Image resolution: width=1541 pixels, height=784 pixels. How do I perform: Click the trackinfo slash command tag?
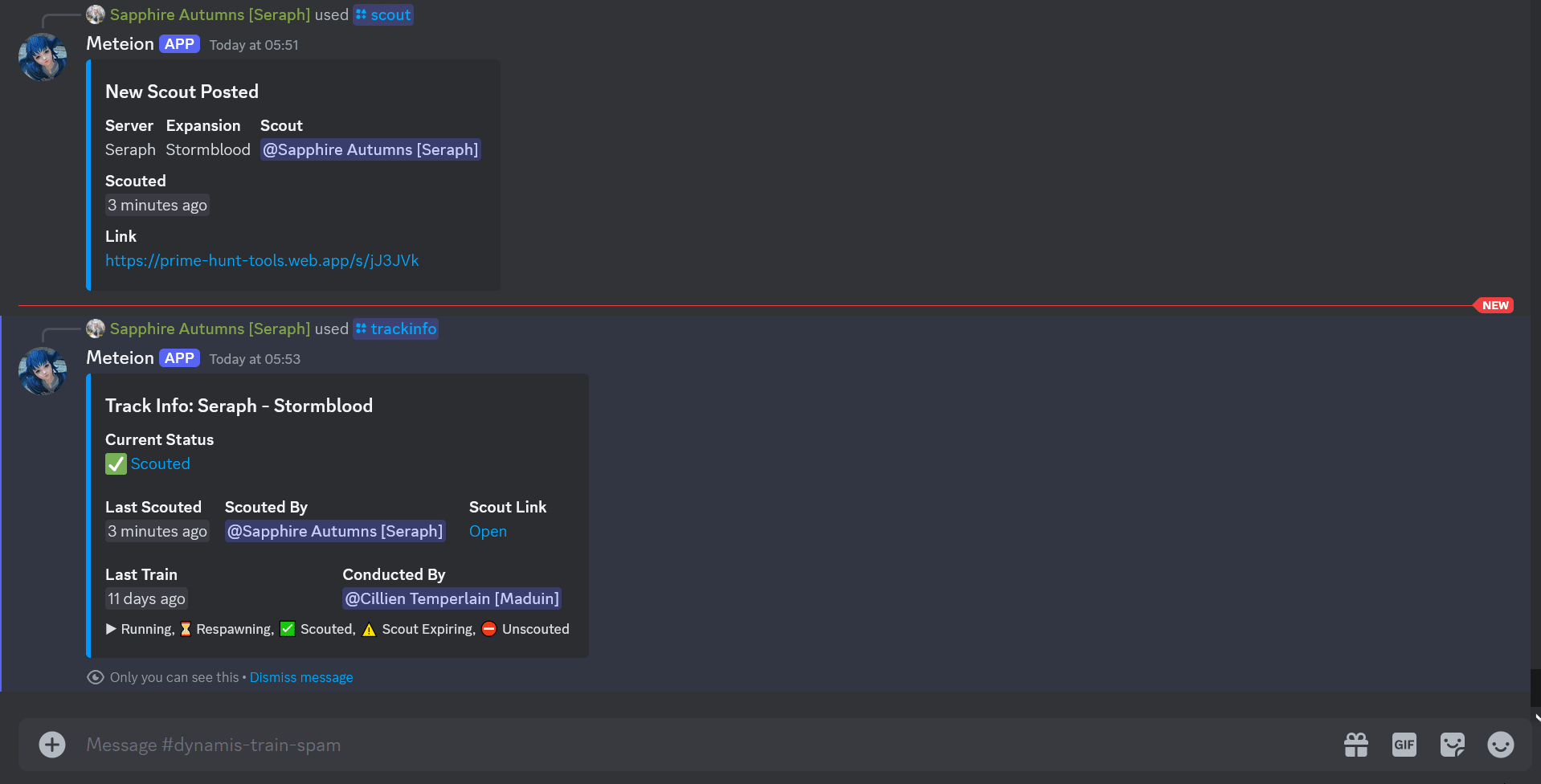pos(396,329)
